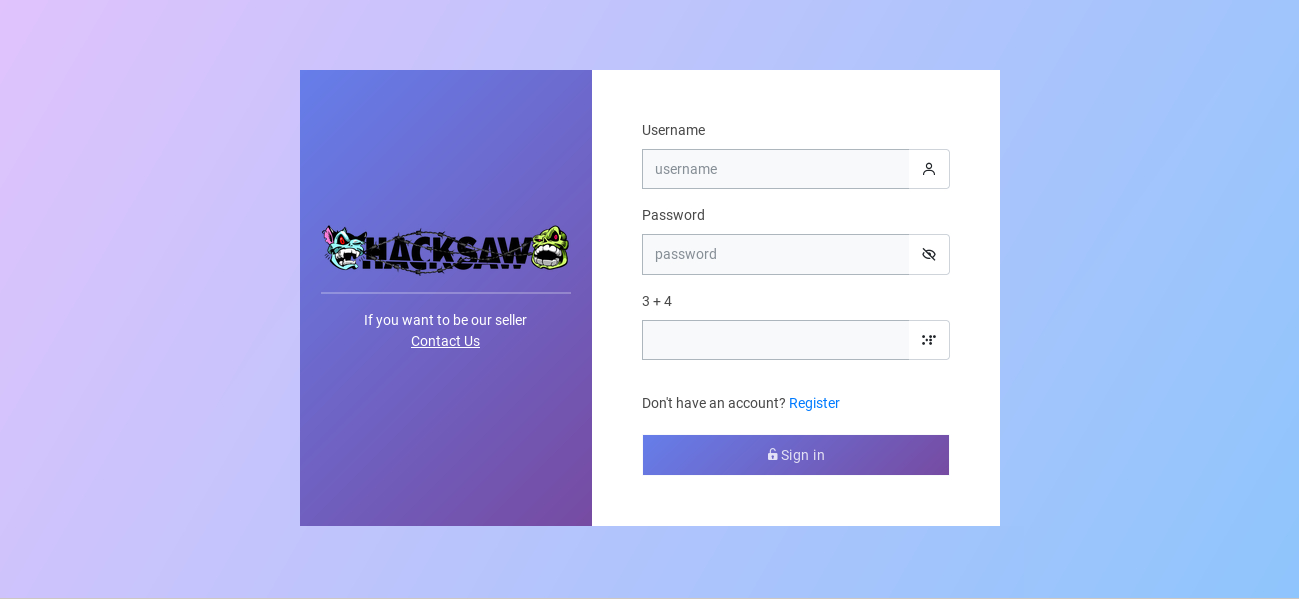Viewport: 1299px width, 599px height.
Task: Toggle password visibility with the eye-slash icon
Action: [x=929, y=254]
